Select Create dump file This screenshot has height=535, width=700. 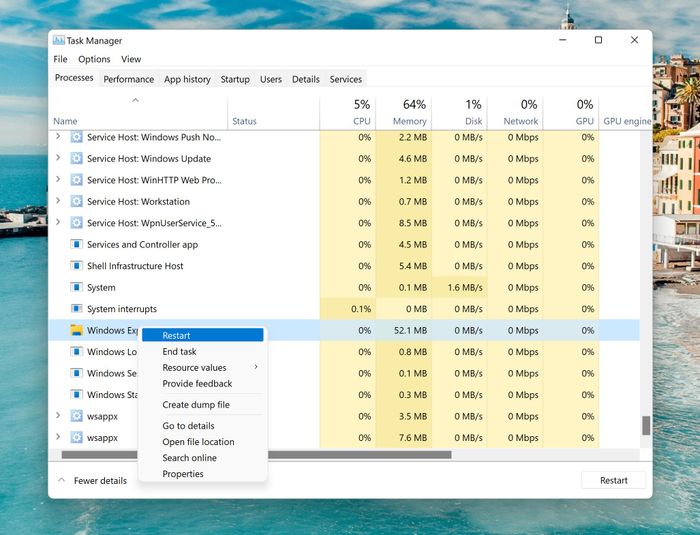[x=203, y=405]
